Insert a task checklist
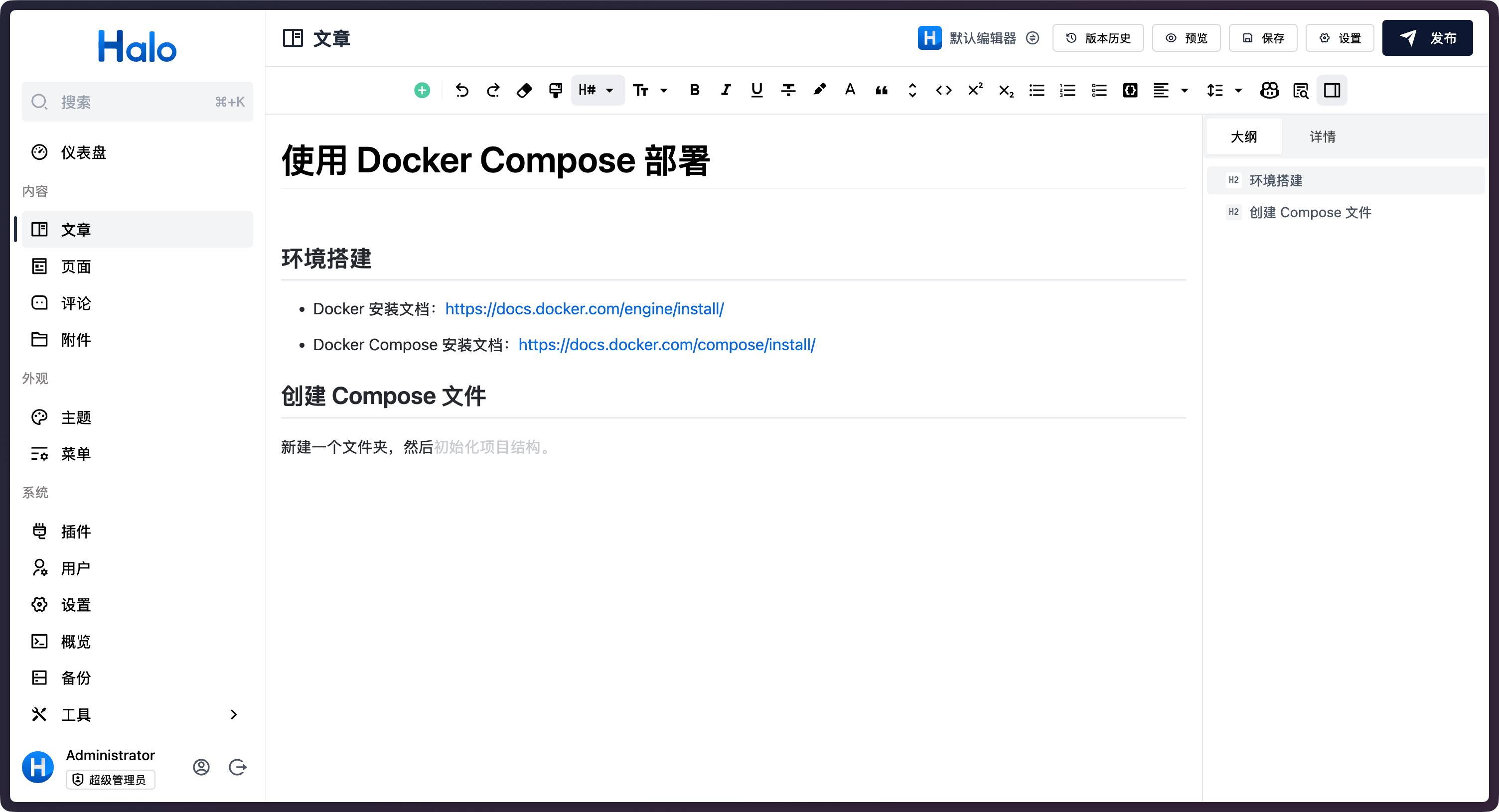 coord(1099,90)
